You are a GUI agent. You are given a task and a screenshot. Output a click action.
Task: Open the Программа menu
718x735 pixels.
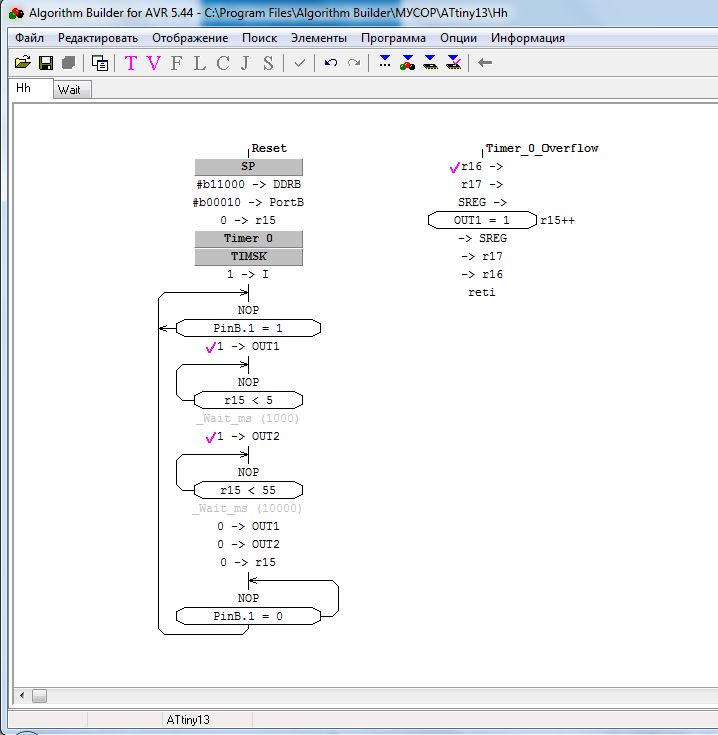393,38
